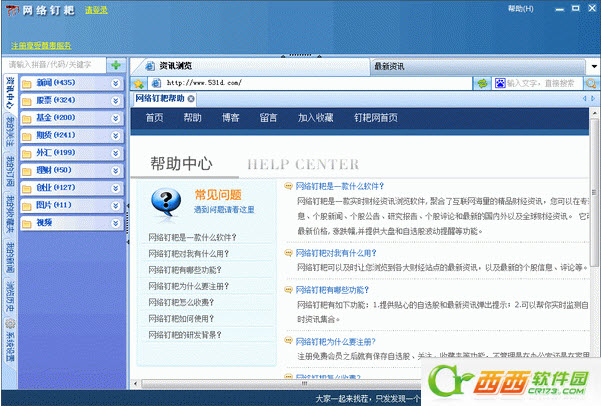Click the 请登录 login link
The width and height of the screenshot is (601, 406).
(96, 10)
